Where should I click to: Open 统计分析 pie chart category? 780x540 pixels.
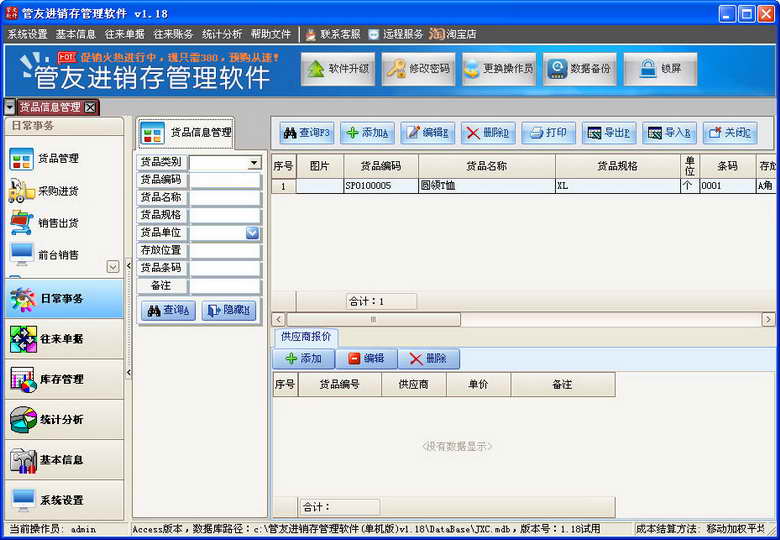click(x=64, y=419)
